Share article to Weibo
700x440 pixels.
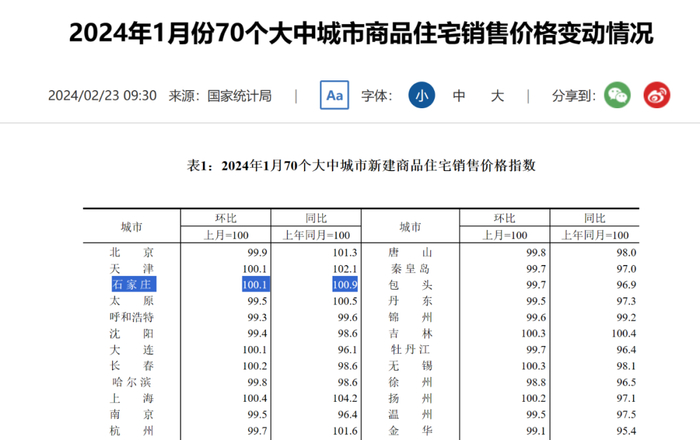[x=657, y=95]
